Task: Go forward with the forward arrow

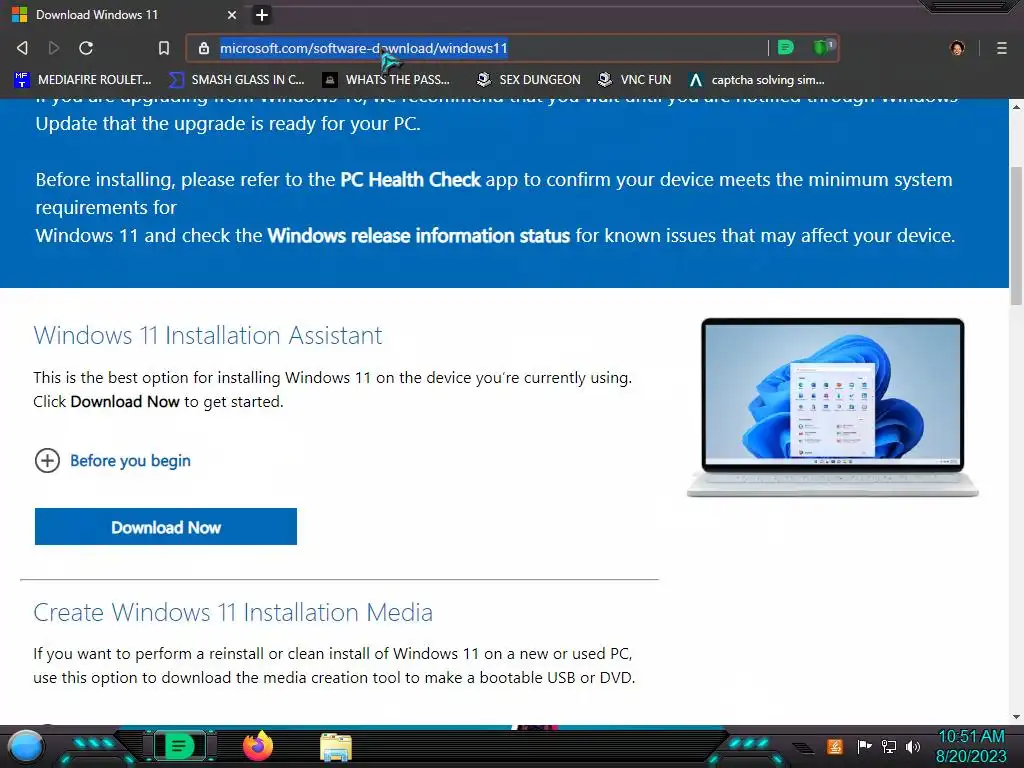Action: pos(54,48)
